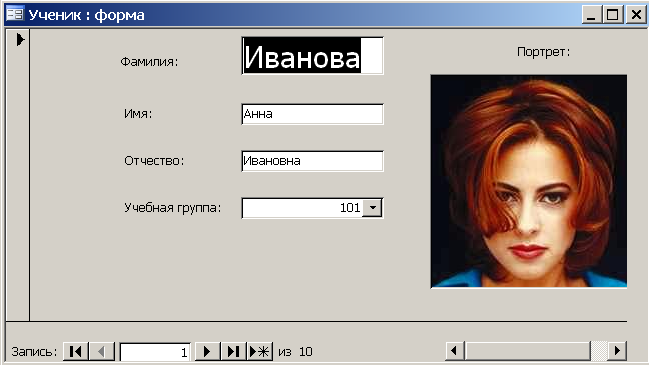
Task: Click the Запись: label
Action: click(34, 352)
